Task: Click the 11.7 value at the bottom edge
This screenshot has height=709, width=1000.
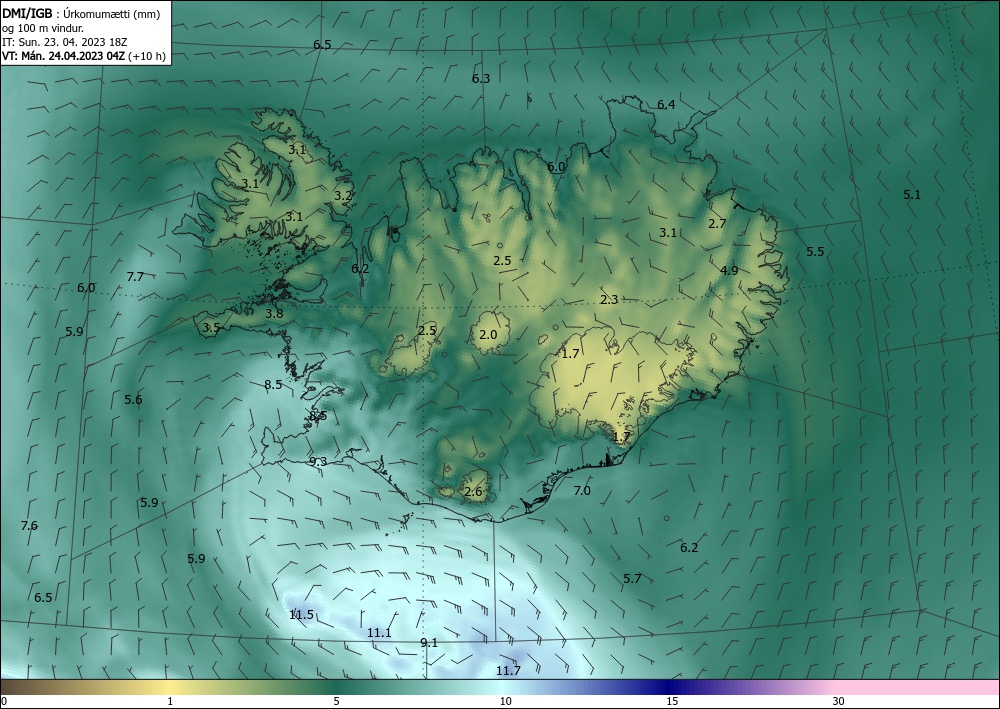Action: (x=508, y=671)
